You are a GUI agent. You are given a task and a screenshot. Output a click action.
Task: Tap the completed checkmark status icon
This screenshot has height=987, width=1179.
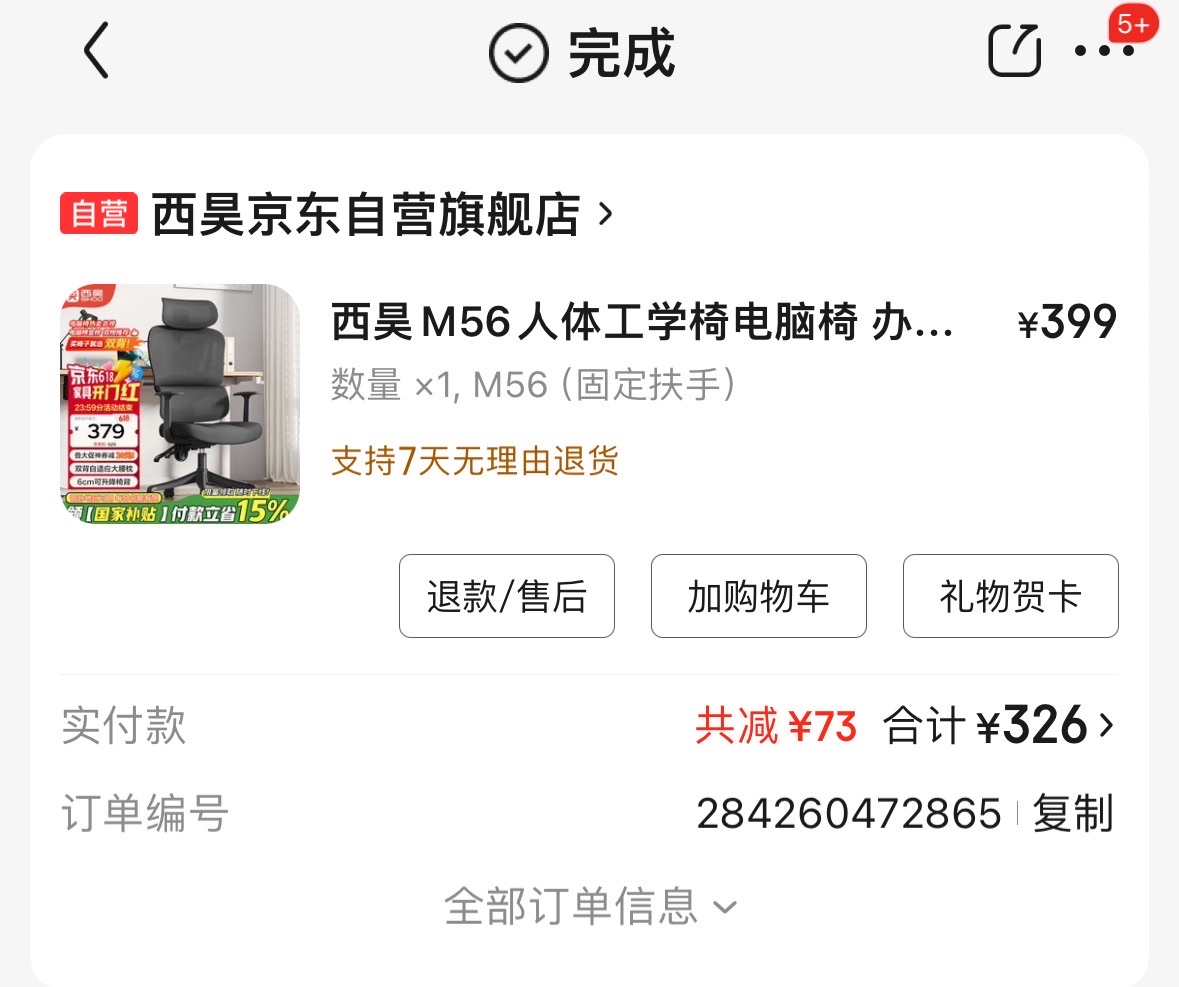pyautogui.click(x=518, y=53)
